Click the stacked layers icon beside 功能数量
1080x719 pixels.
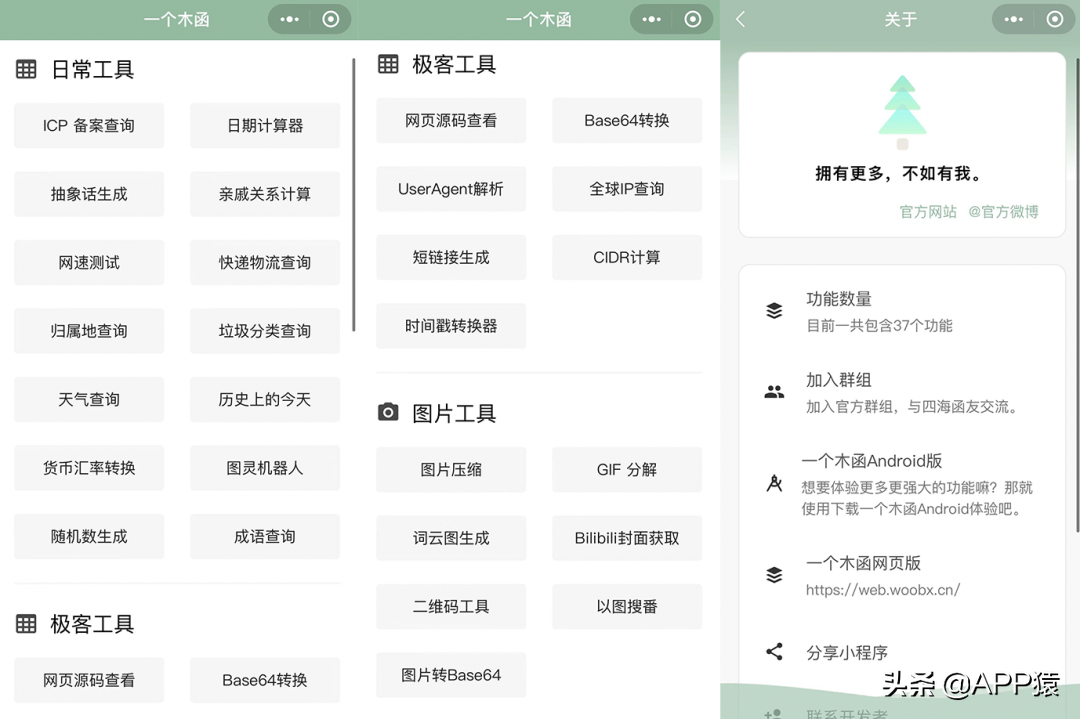tap(774, 311)
